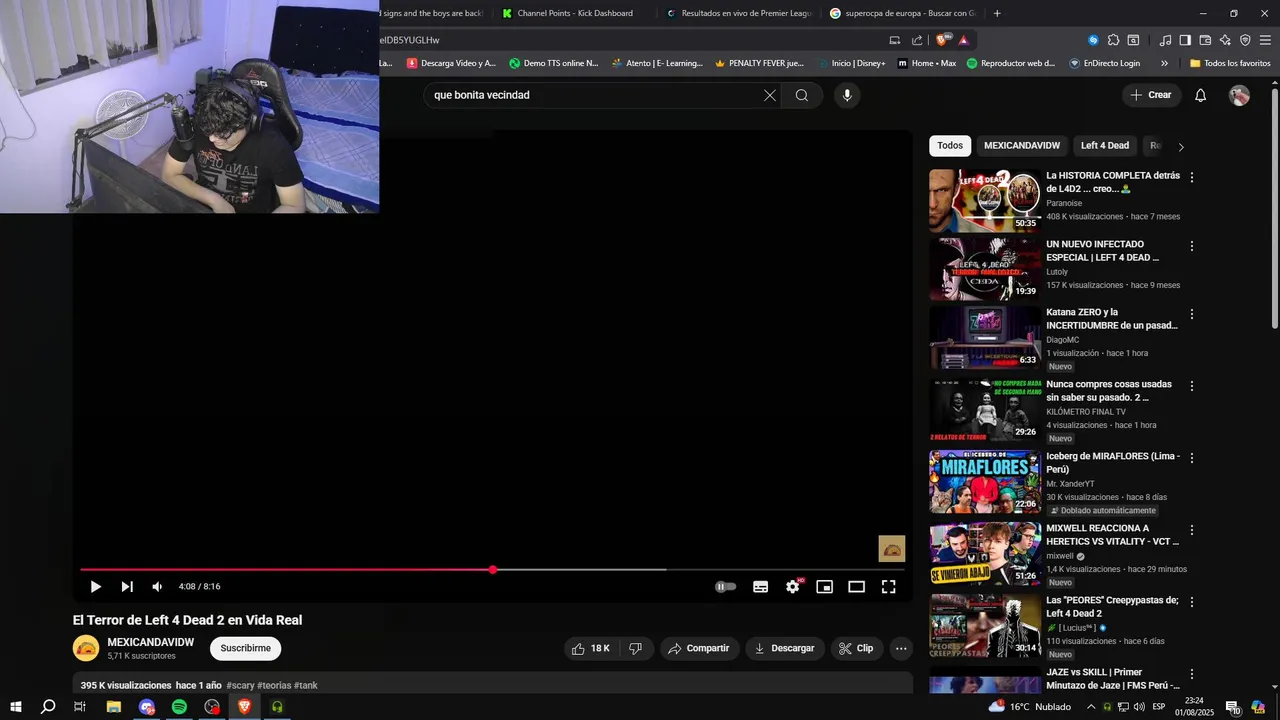This screenshot has width=1280, height=720.
Task: Open Todos los favoritos folder
Action: 1230,63
